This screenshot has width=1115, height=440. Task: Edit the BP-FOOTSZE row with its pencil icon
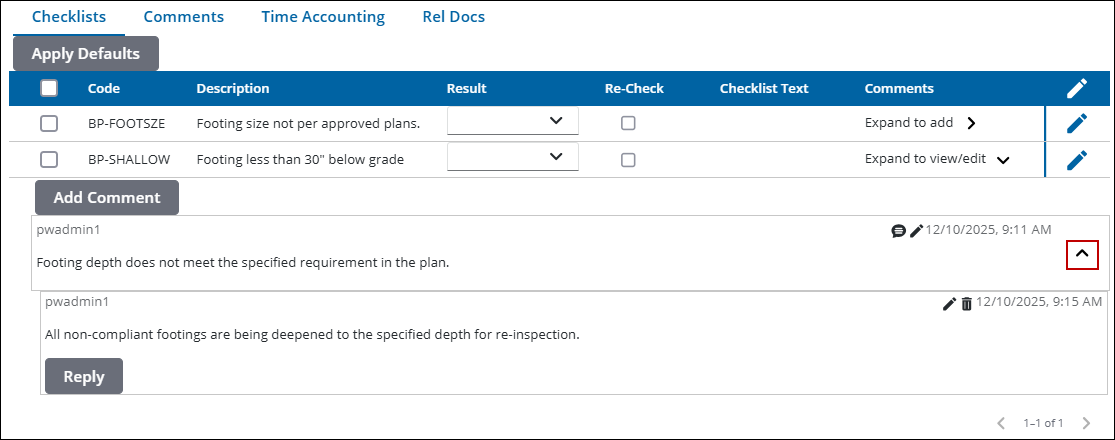[x=1076, y=123]
